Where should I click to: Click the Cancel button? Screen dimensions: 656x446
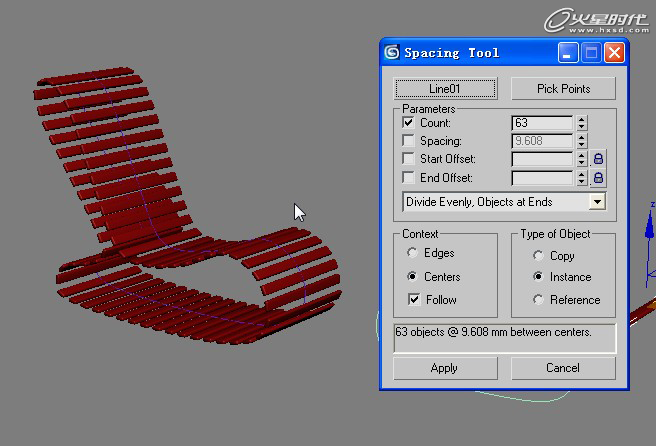[x=563, y=368]
